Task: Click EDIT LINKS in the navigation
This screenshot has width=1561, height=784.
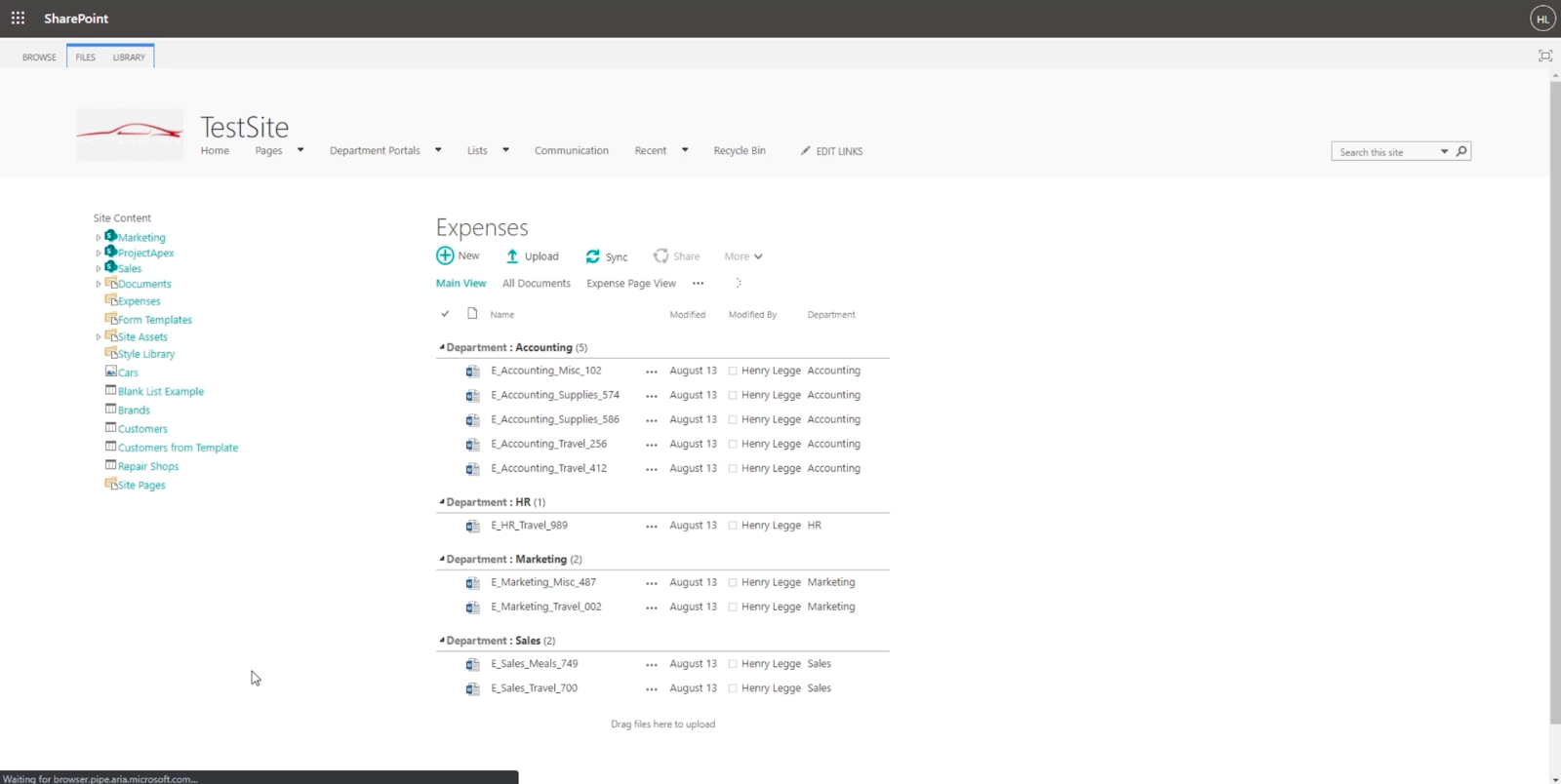Action: pos(832,151)
